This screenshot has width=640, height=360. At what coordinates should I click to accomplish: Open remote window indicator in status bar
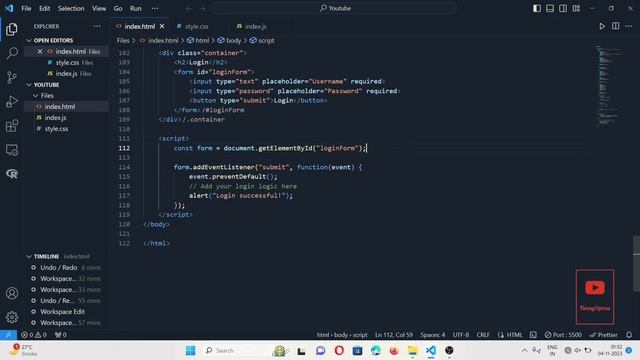(8, 335)
